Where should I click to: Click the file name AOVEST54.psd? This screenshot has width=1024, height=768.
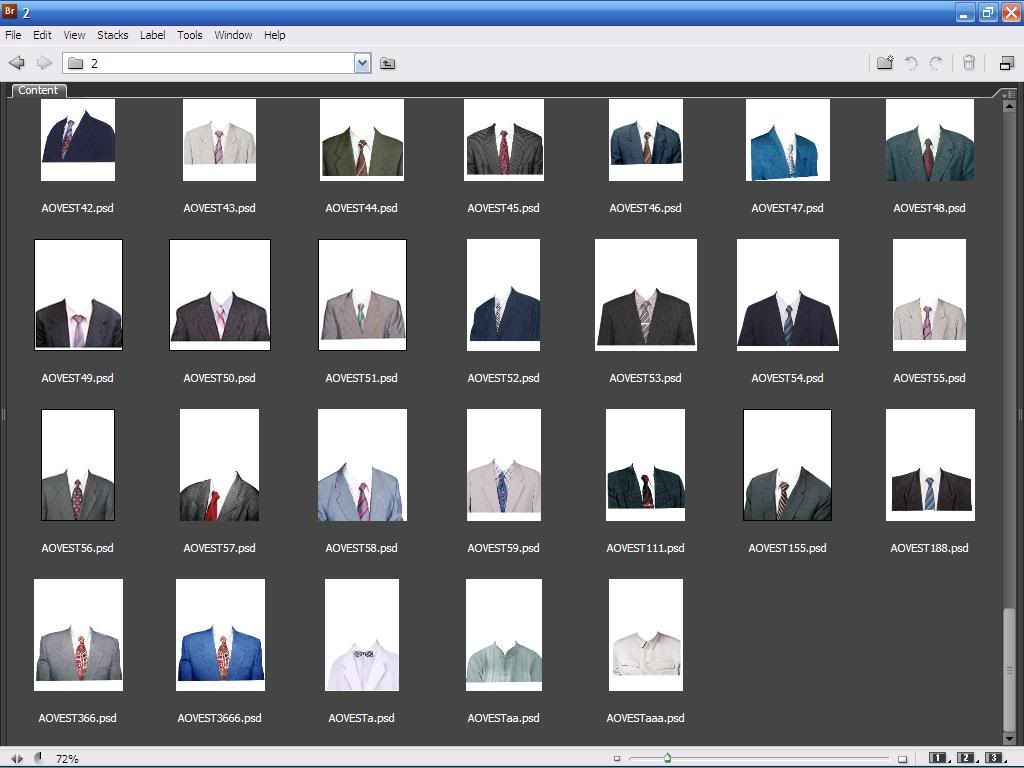point(788,378)
